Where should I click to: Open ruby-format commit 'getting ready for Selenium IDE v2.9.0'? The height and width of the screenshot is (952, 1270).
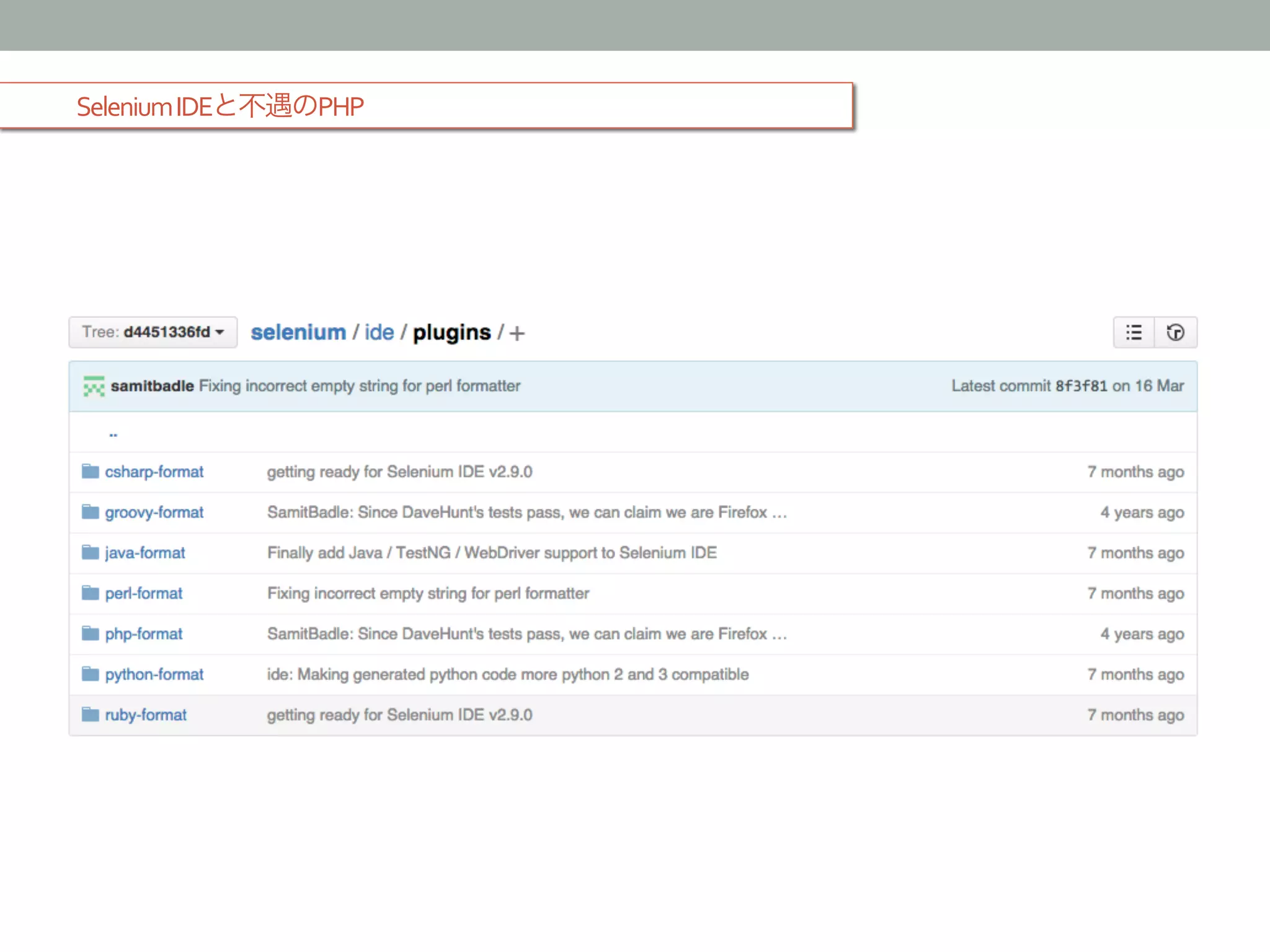[x=399, y=715]
